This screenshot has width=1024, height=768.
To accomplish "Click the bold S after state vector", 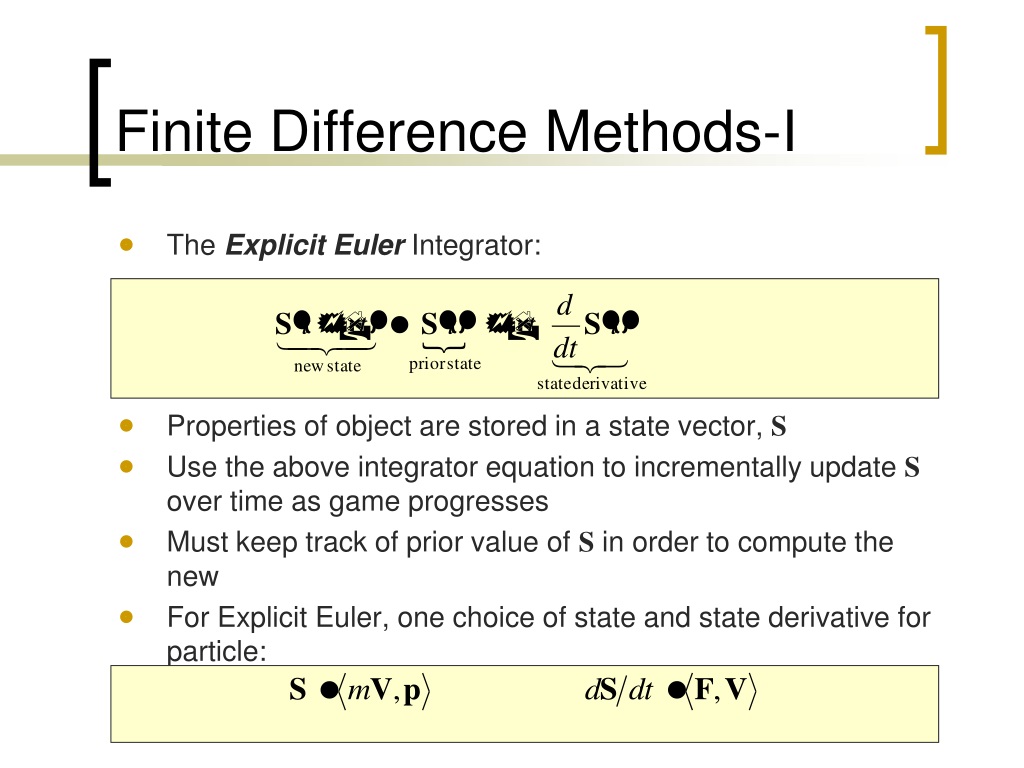I will click(x=778, y=426).
